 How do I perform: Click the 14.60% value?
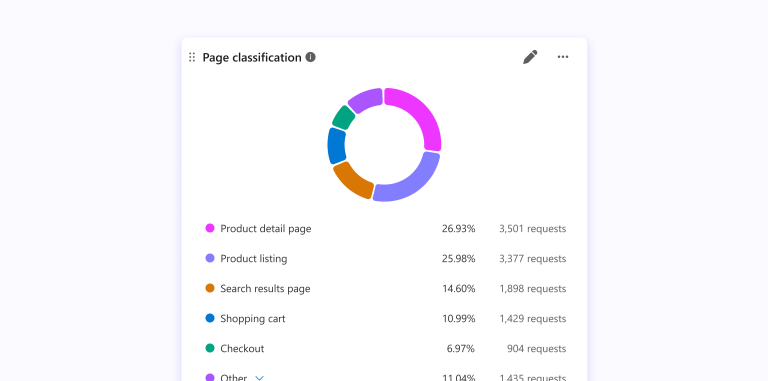point(458,289)
